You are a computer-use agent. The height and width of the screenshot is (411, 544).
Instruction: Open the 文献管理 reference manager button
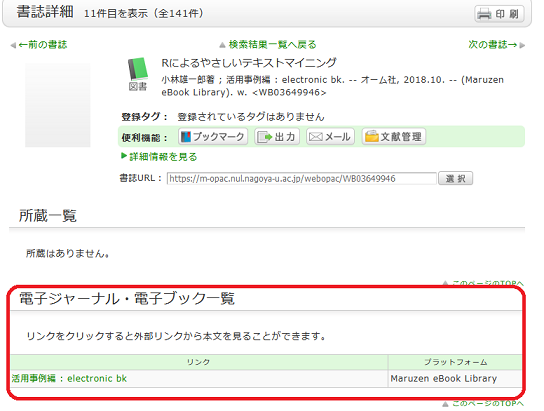point(393,137)
